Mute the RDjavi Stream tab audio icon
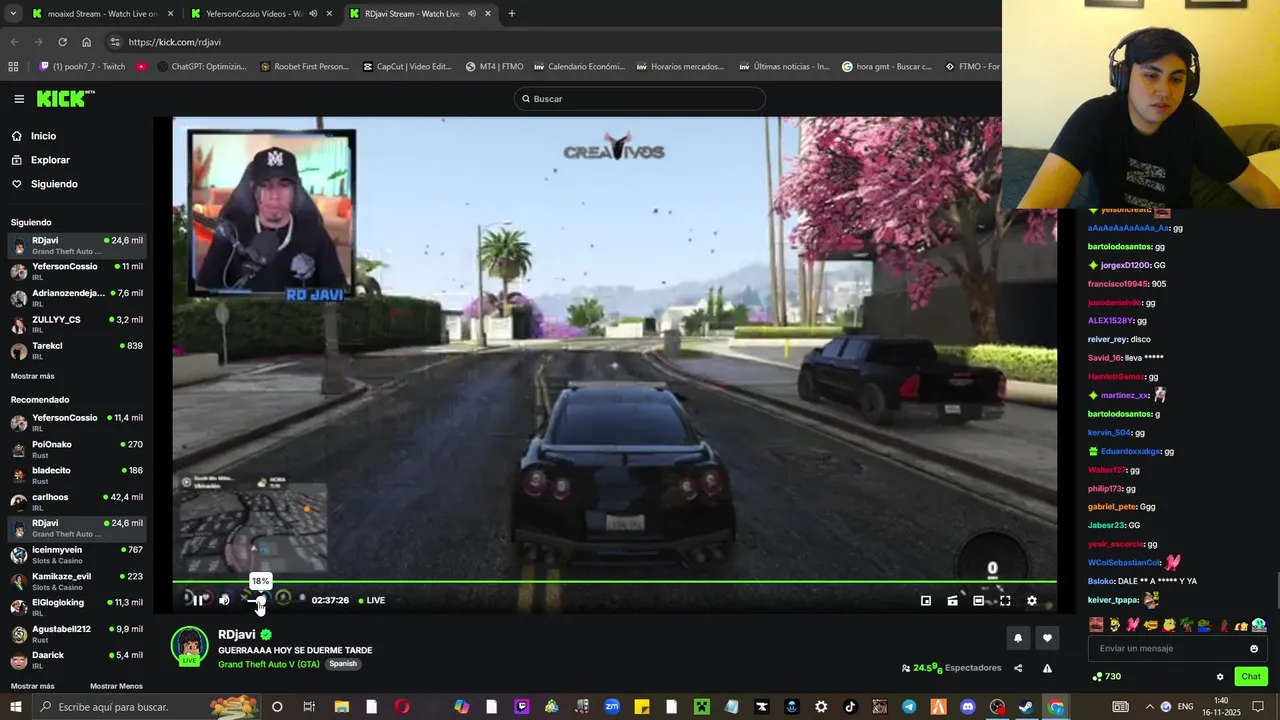Image resolution: width=1280 pixels, height=720 pixels. click(x=470, y=14)
